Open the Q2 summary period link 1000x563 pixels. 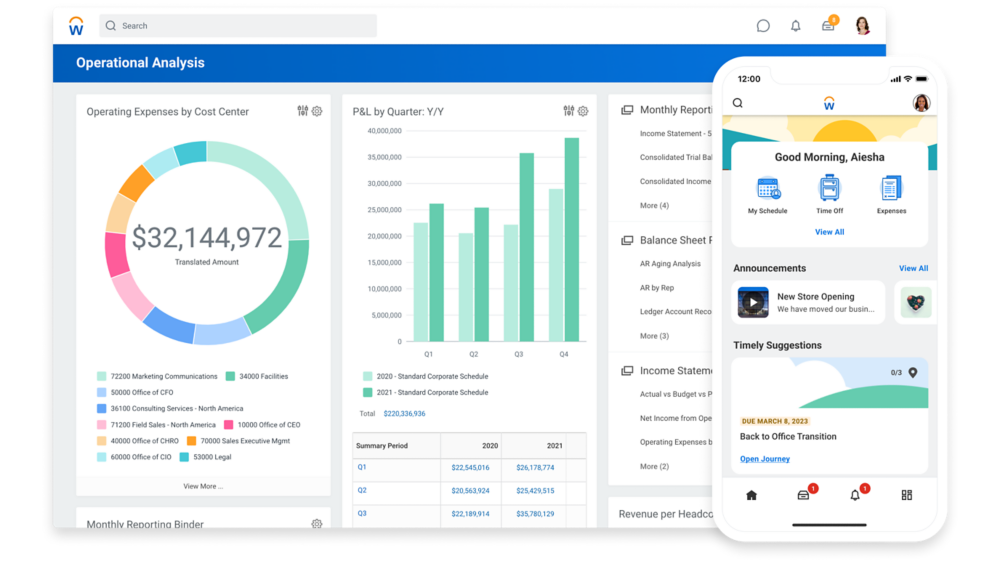(x=362, y=490)
